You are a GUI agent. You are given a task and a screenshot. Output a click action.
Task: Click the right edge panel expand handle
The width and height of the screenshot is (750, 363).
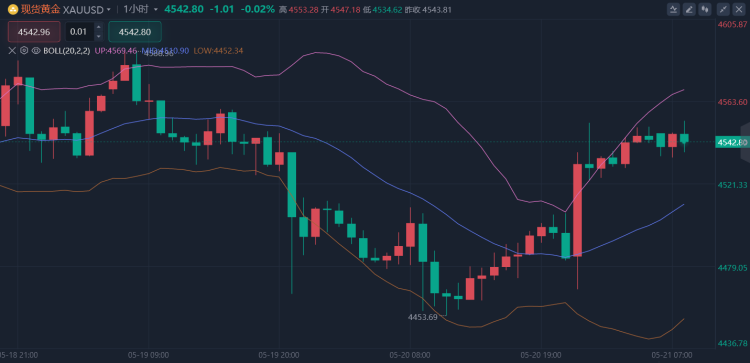pos(745,142)
